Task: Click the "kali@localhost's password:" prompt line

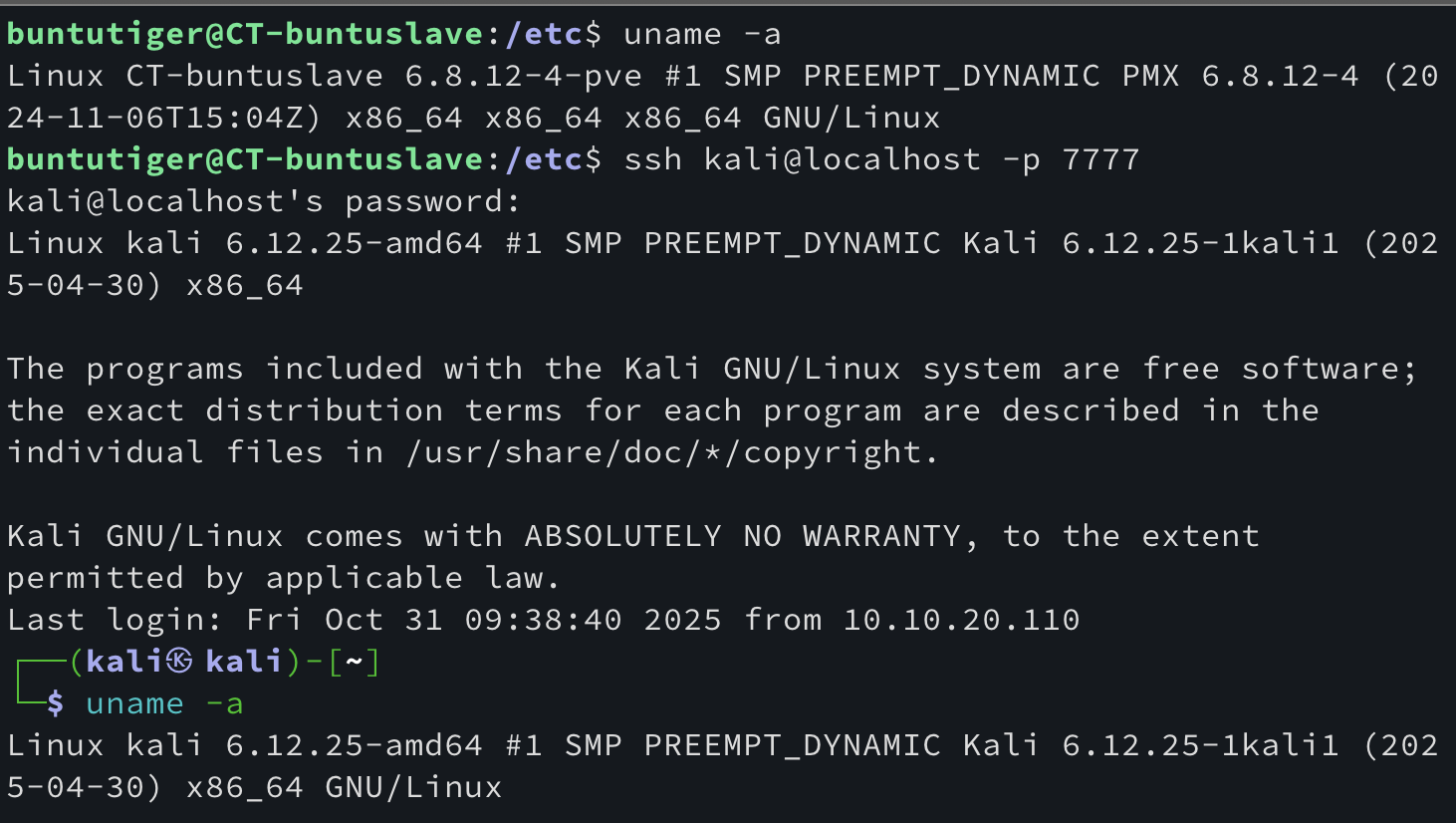Action: point(264,200)
